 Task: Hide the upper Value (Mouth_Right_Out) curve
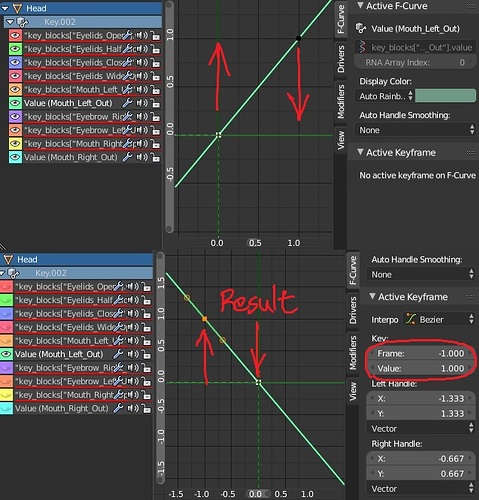pyautogui.click(x=15, y=157)
